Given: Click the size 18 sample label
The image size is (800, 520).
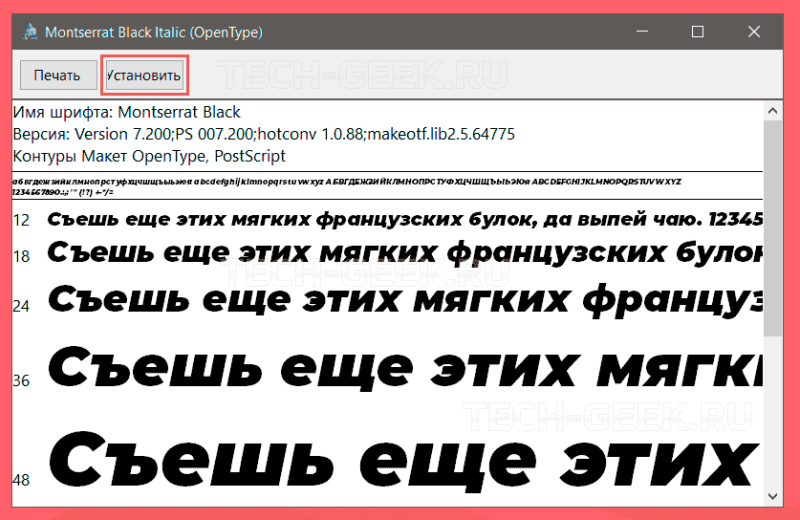Looking at the screenshot, I should pos(21,256).
